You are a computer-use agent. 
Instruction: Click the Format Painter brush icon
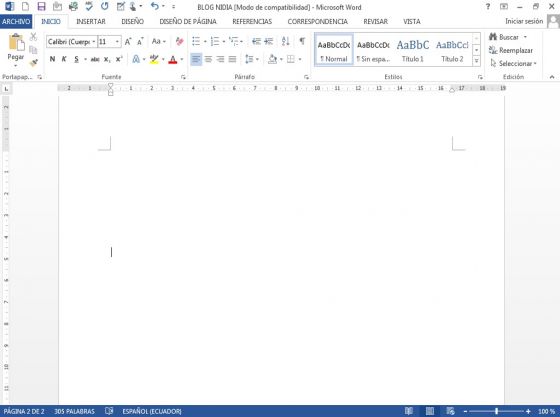pyautogui.click(x=33, y=63)
